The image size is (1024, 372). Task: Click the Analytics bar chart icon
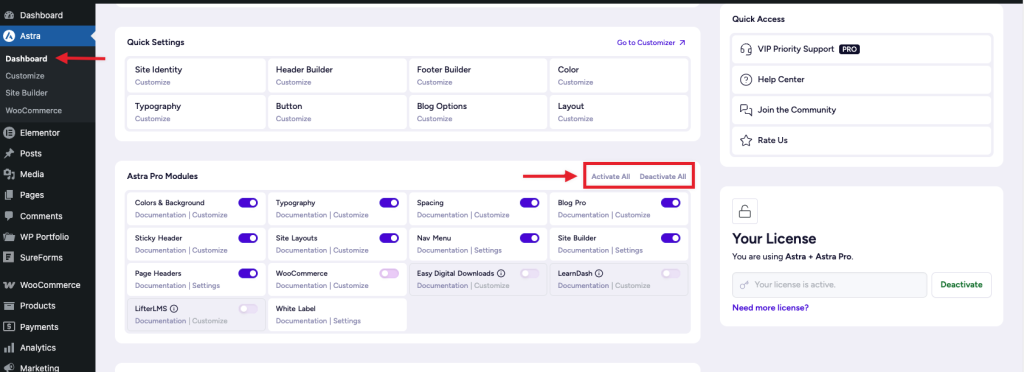click(x=8, y=348)
